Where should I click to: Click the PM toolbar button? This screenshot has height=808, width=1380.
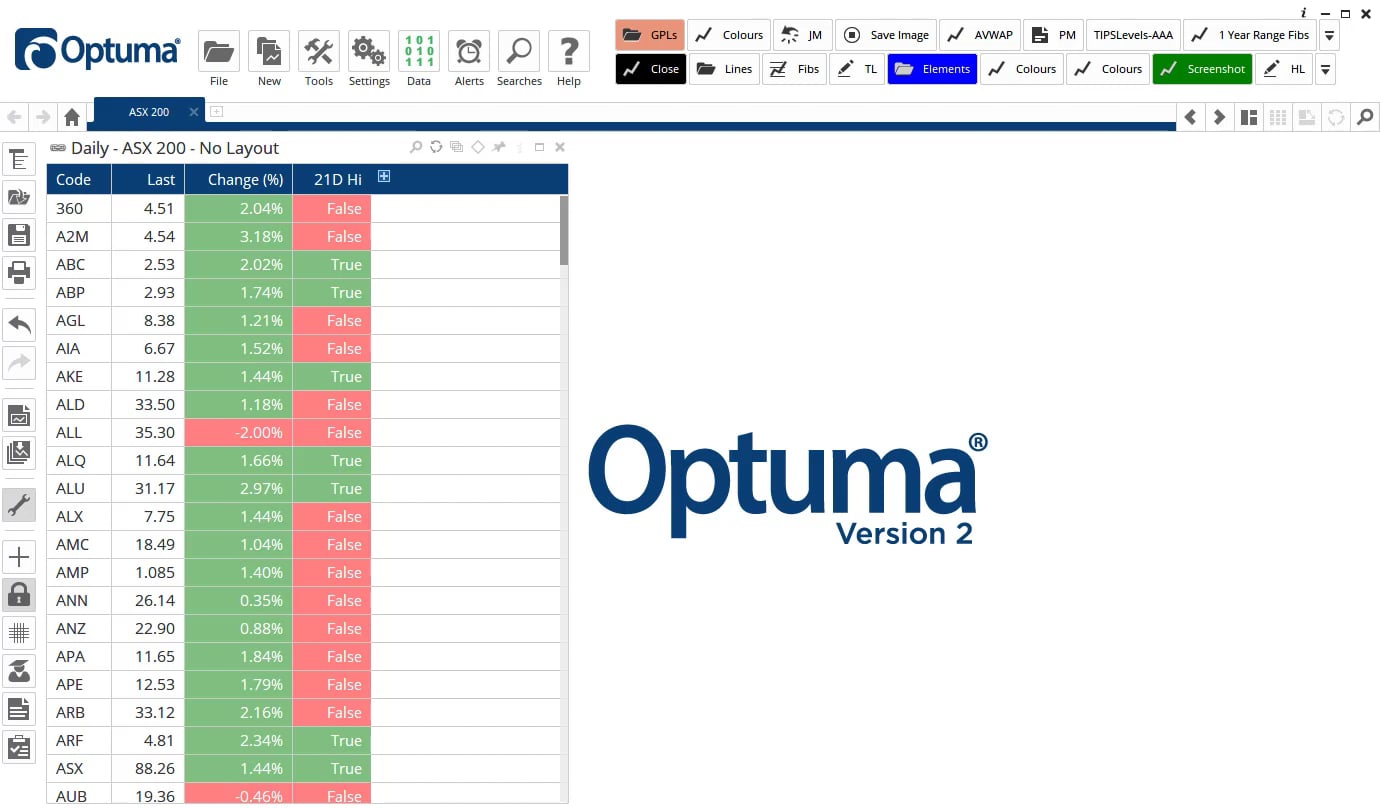pyautogui.click(x=1053, y=35)
